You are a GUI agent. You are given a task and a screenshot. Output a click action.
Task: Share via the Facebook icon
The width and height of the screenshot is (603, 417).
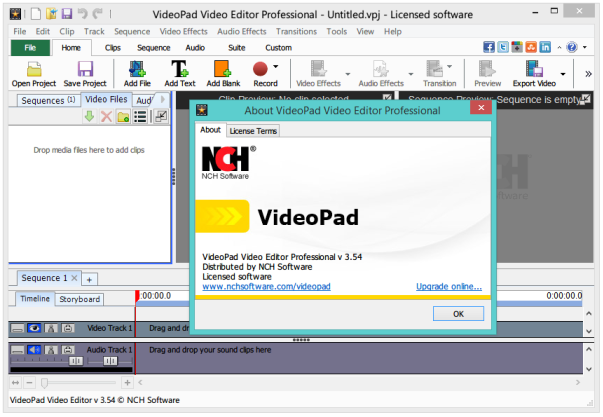(489, 47)
